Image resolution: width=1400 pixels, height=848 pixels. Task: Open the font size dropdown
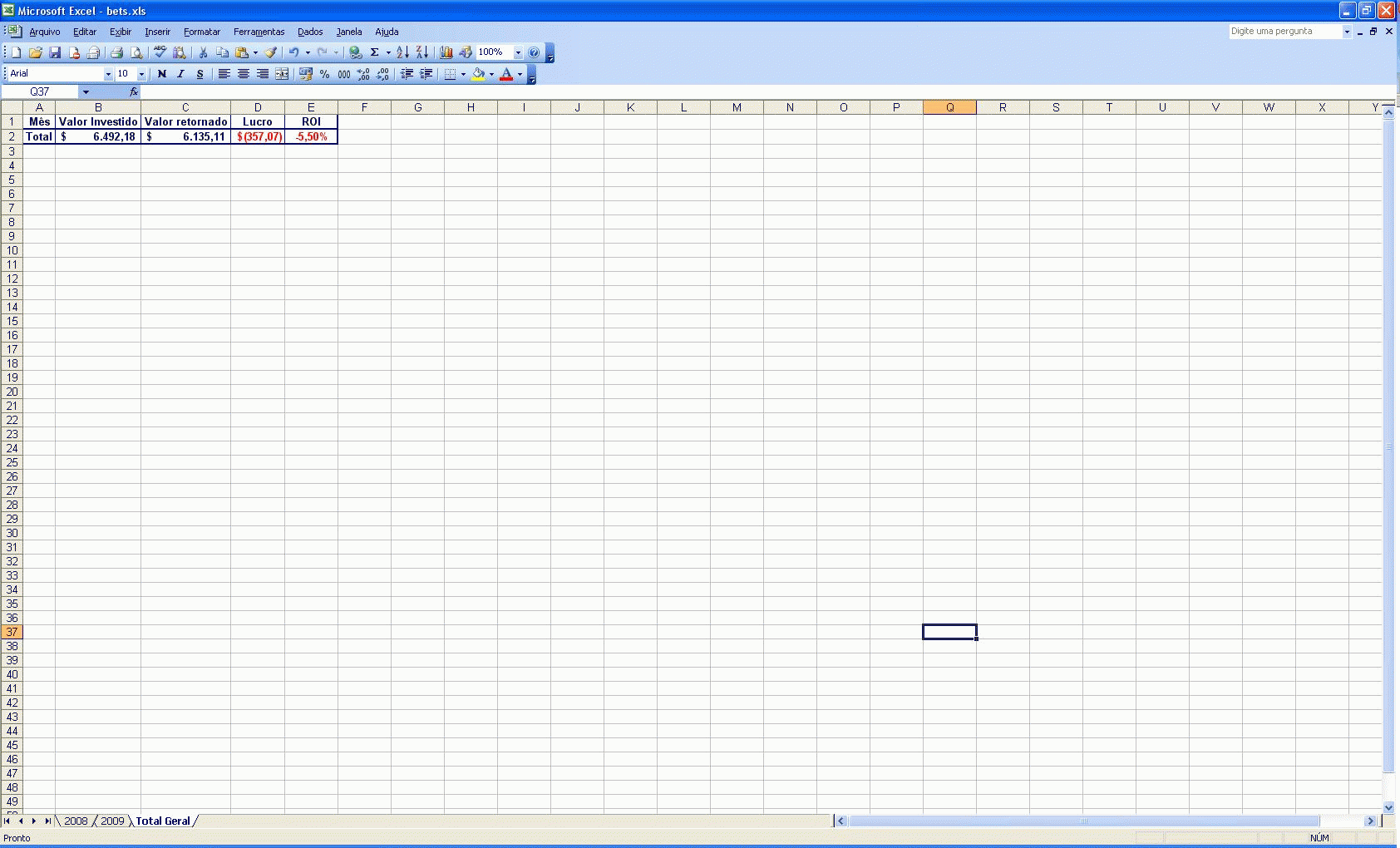[141, 74]
